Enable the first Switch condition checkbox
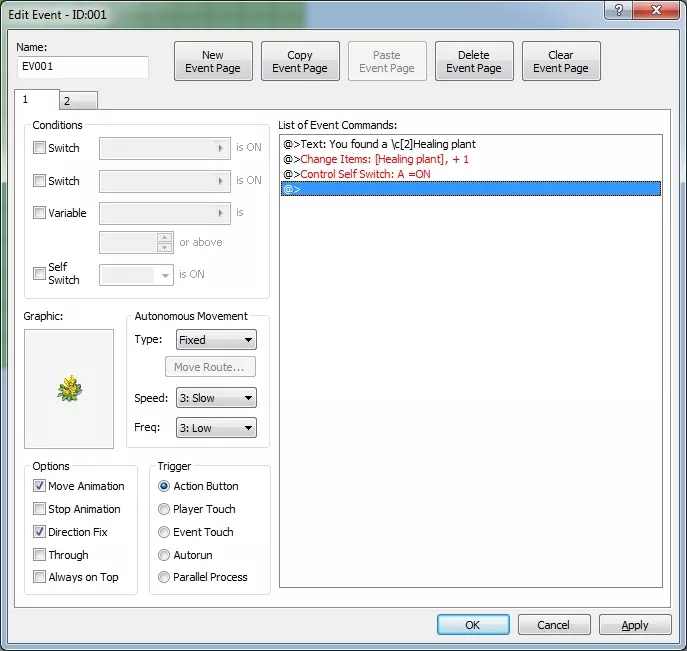Image resolution: width=687 pixels, height=651 pixels. click(x=39, y=148)
